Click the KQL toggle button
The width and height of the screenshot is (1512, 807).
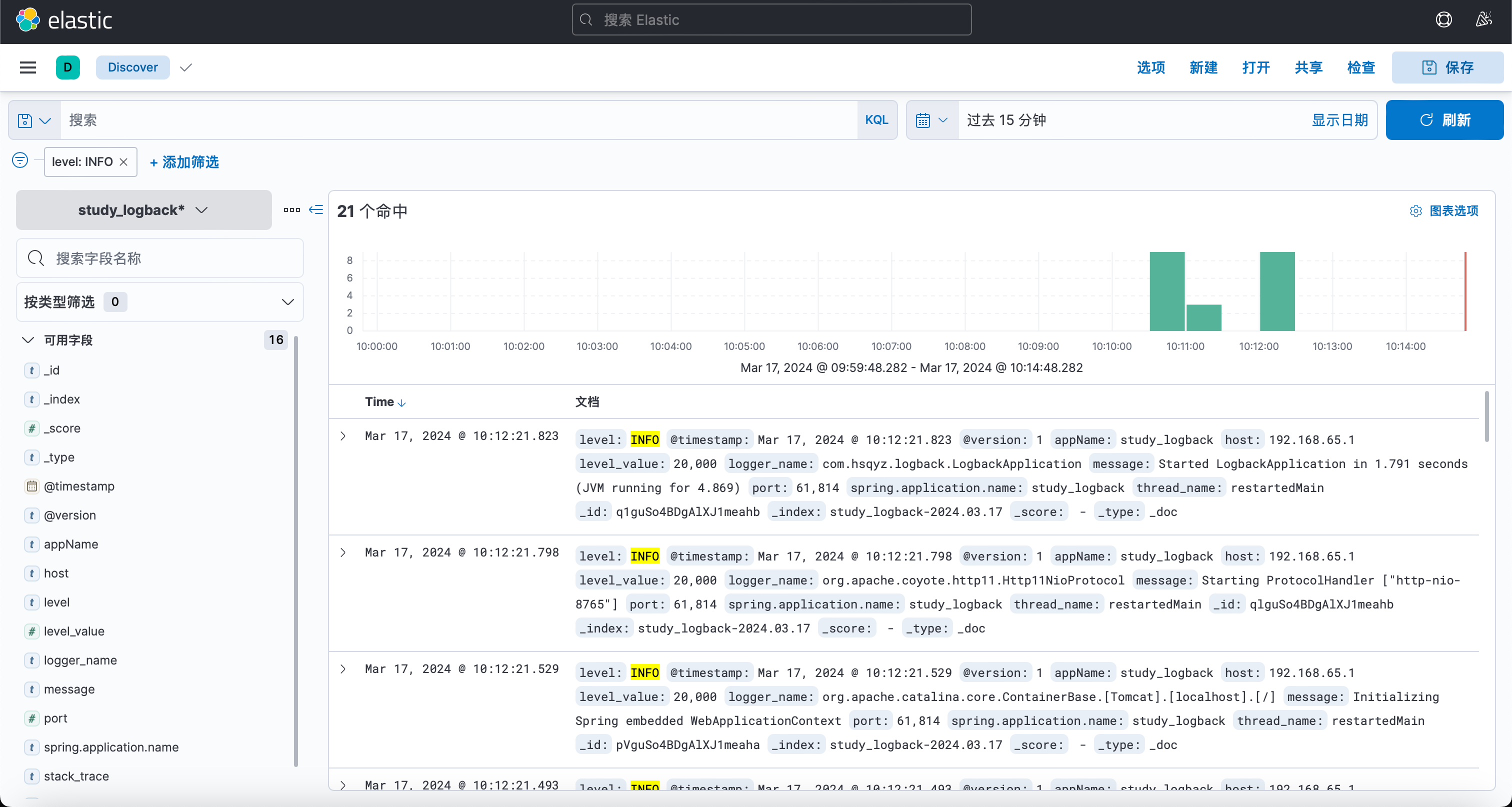tap(877, 120)
